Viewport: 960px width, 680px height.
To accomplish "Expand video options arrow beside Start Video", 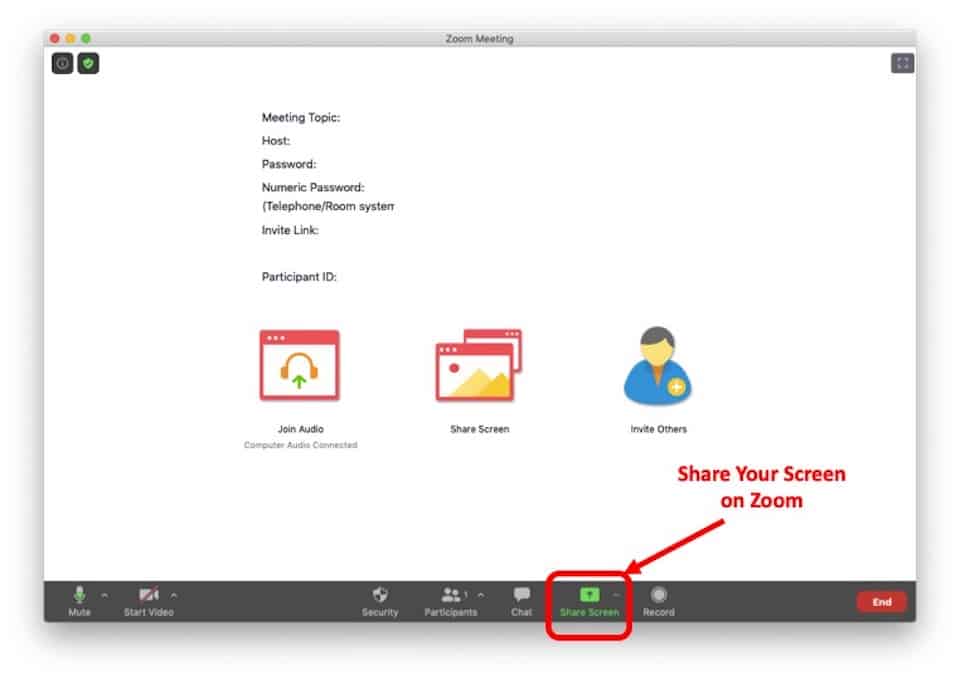I will (174, 595).
